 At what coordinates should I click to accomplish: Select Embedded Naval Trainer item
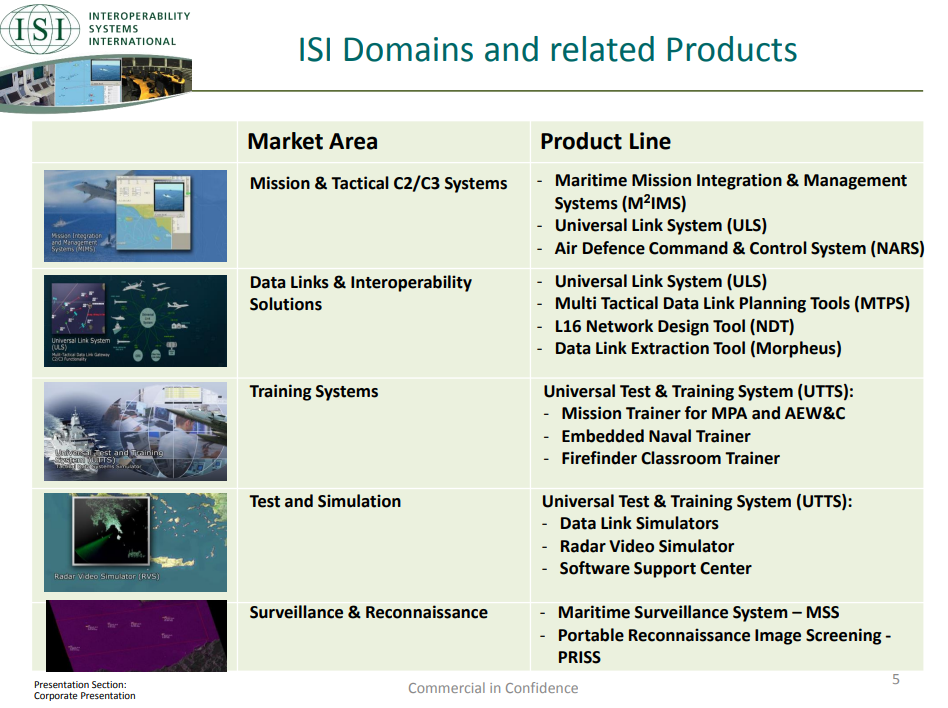point(655,437)
